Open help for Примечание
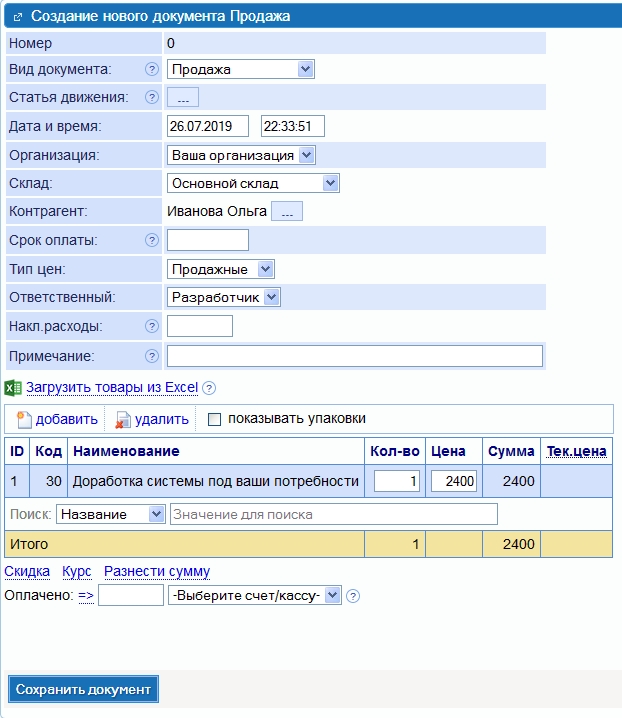622x718 pixels. point(152,356)
